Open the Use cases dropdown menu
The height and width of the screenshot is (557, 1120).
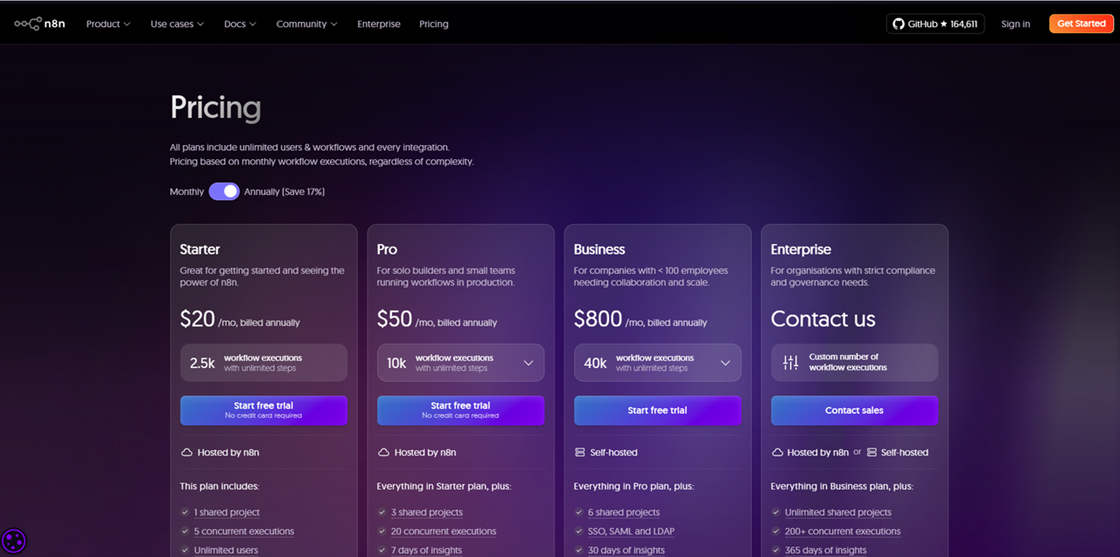(177, 24)
